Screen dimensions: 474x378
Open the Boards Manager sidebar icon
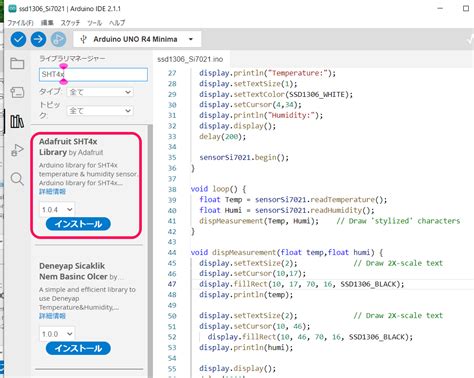(x=17, y=92)
